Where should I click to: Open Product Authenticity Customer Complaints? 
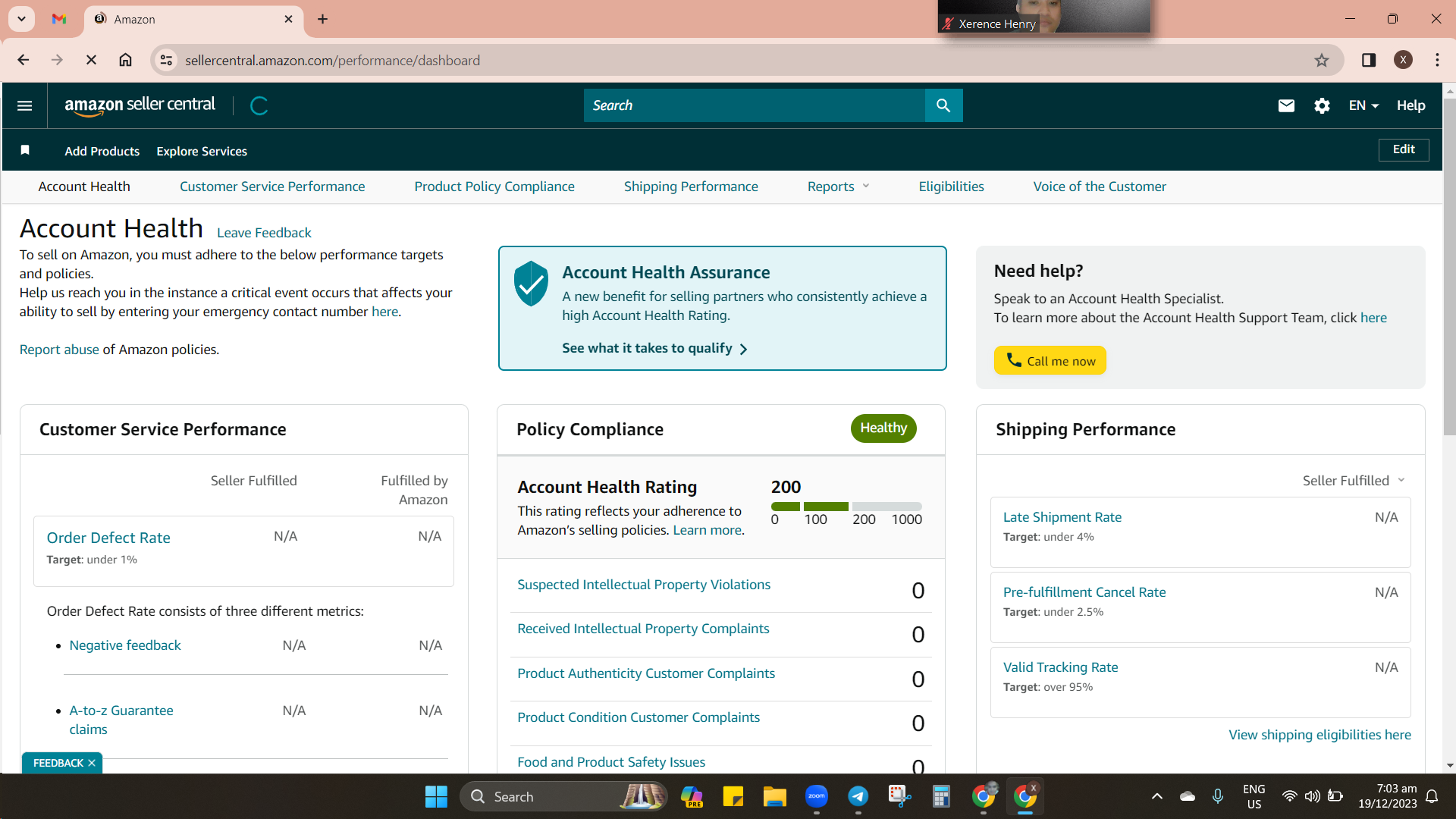click(646, 673)
